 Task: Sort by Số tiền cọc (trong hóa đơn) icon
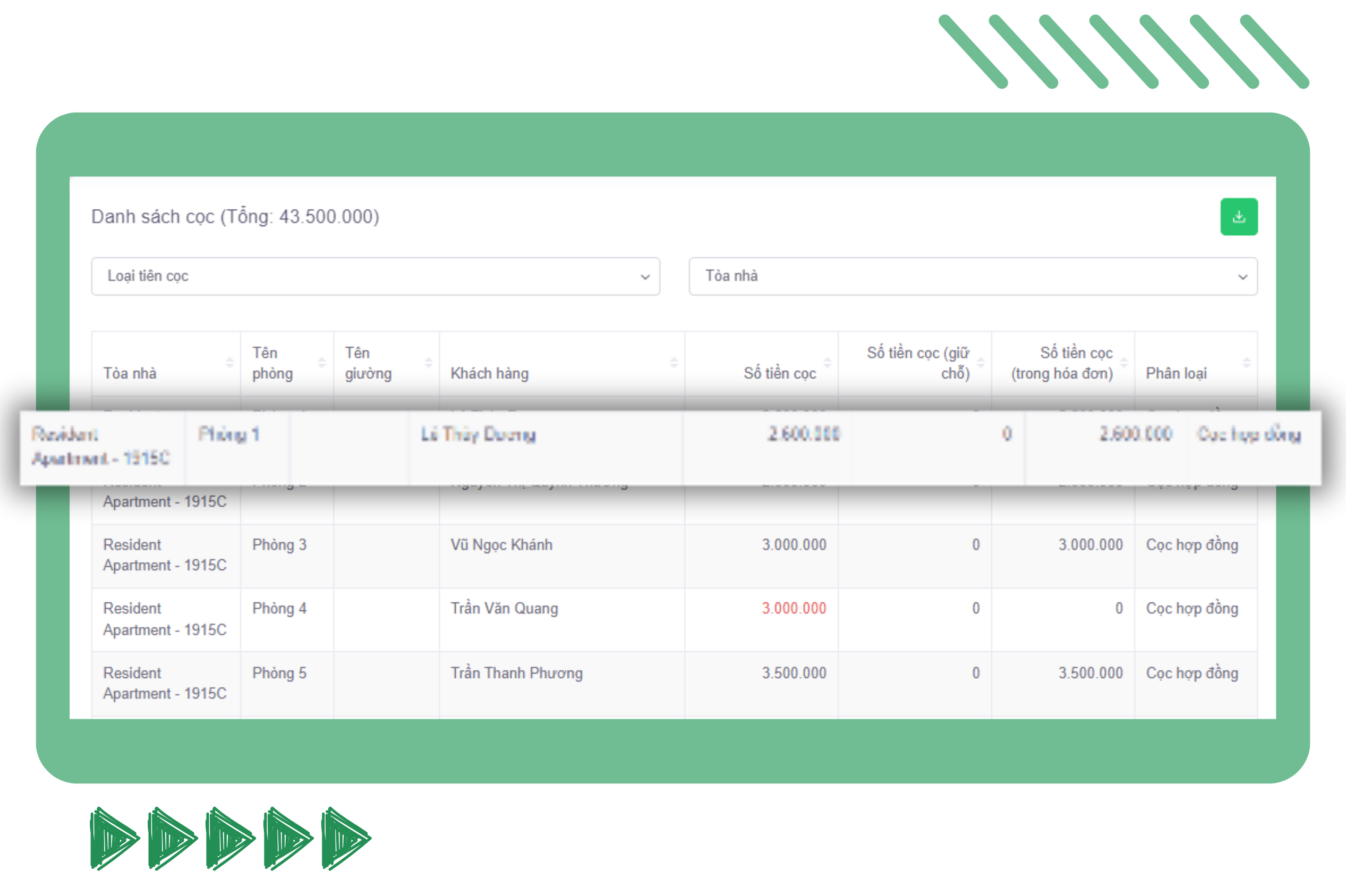1124,362
